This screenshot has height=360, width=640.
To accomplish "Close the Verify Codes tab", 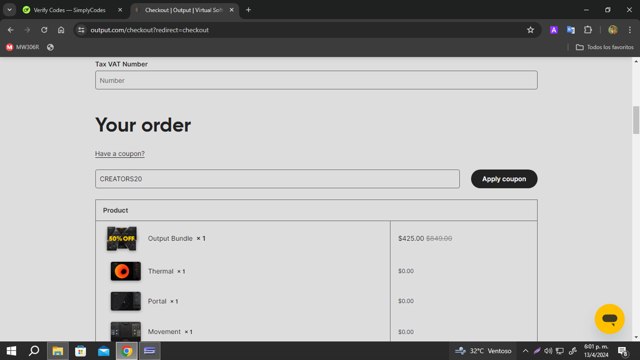I will (120, 10).
